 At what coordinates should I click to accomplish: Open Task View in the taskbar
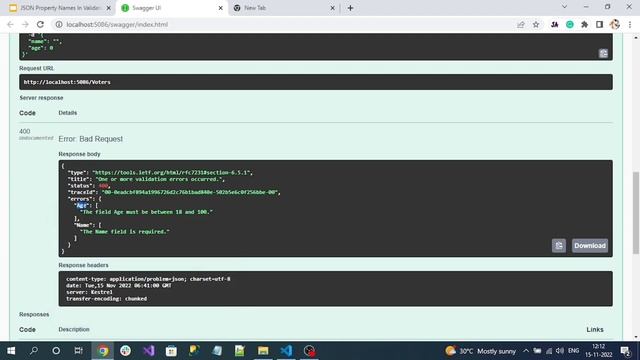tap(78, 351)
